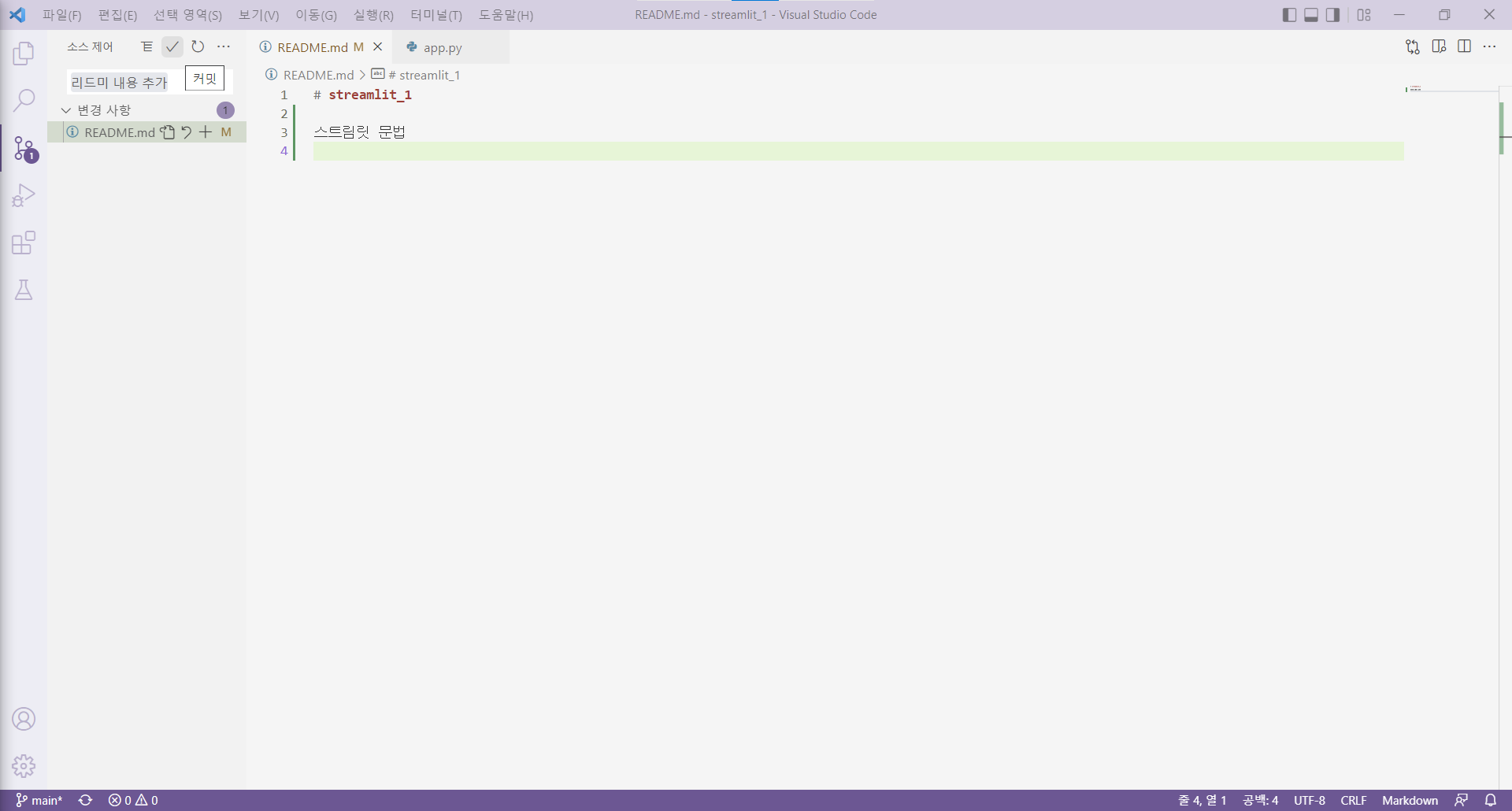Open the main* branch picker

tap(39, 800)
